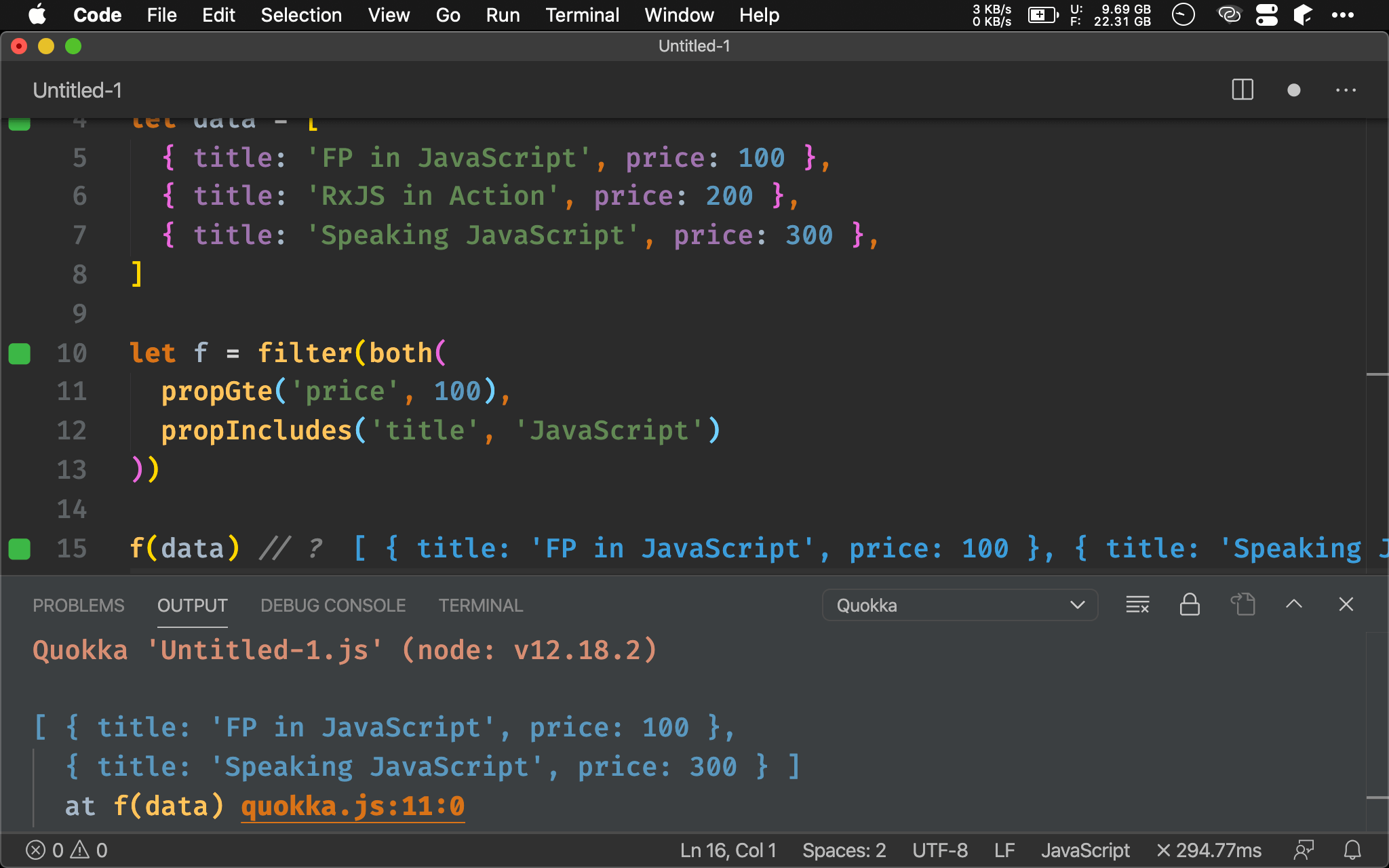Open the Code application menu

point(98,15)
